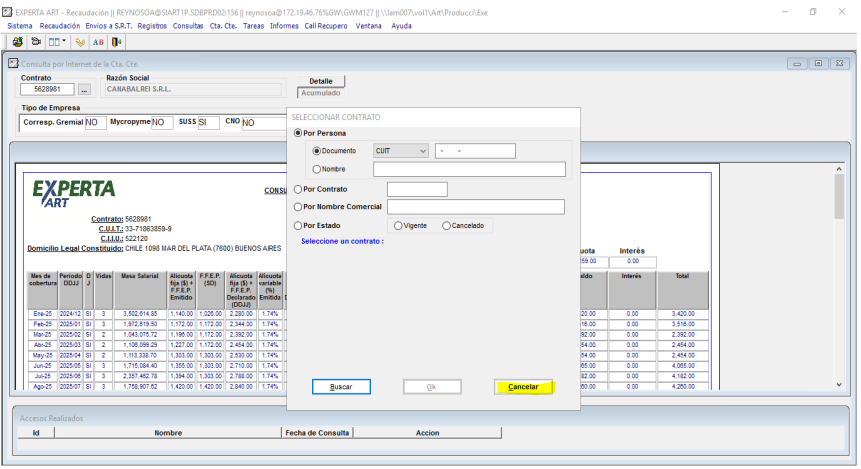
Task: Select the Nombre radio option
Action: coord(317,169)
